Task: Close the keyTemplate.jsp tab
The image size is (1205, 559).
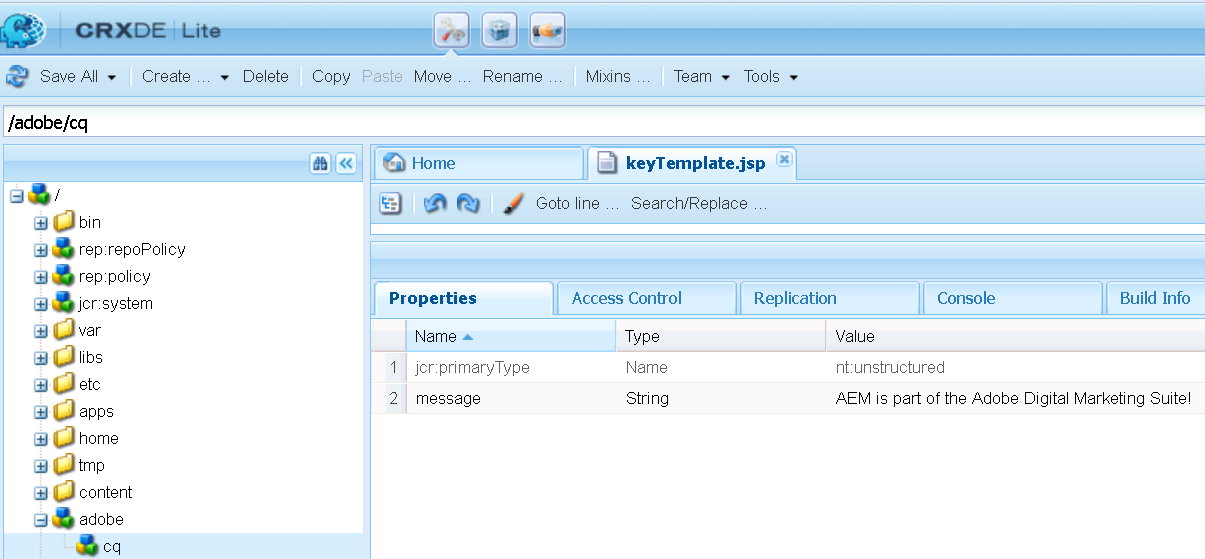Action: tap(784, 159)
